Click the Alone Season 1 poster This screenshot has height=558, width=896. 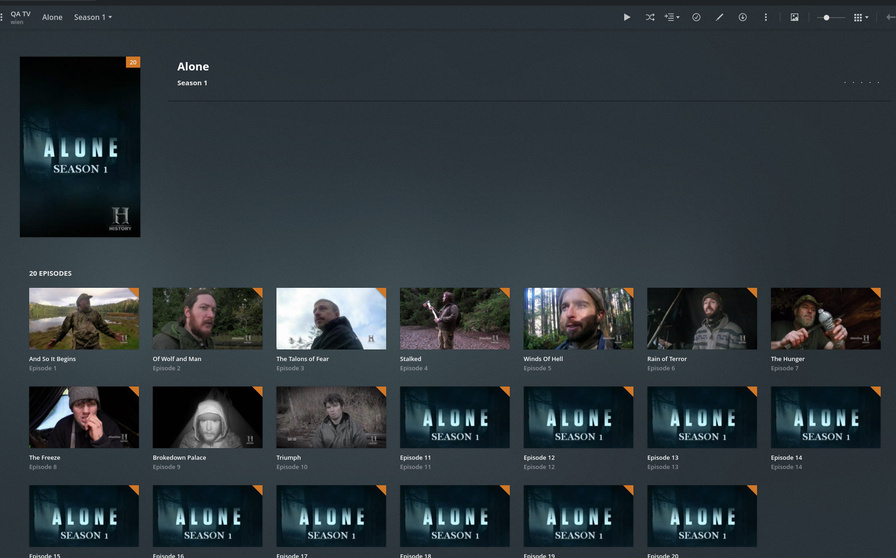pos(80,146)
